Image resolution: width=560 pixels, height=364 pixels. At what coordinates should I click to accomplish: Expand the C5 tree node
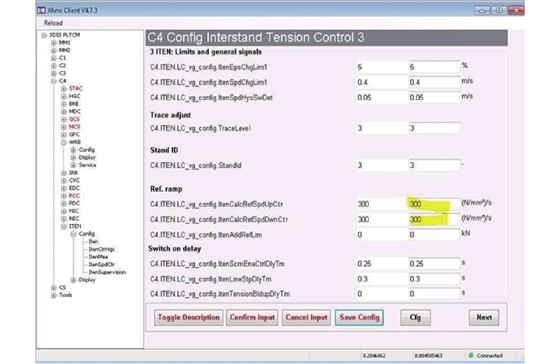click(54, 288)
